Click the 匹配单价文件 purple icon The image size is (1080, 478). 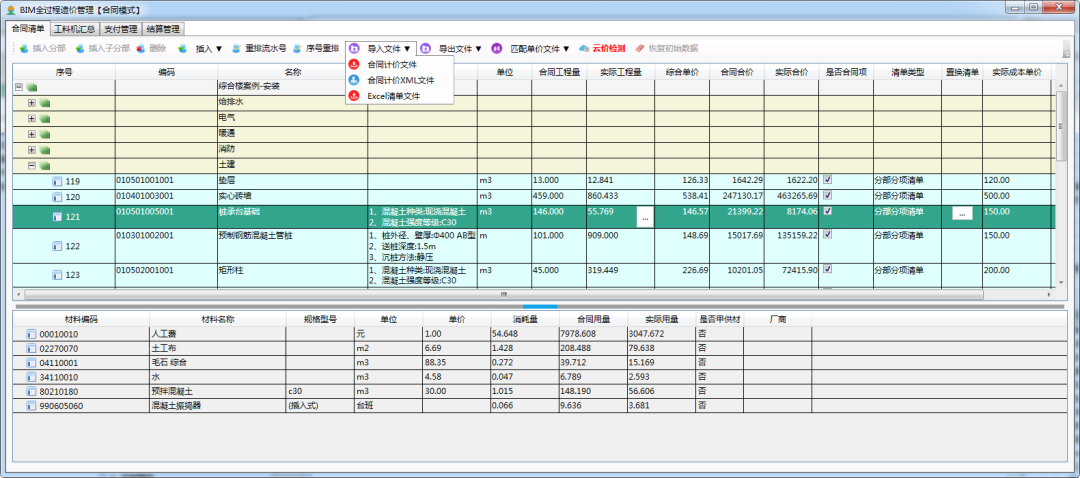497,48
